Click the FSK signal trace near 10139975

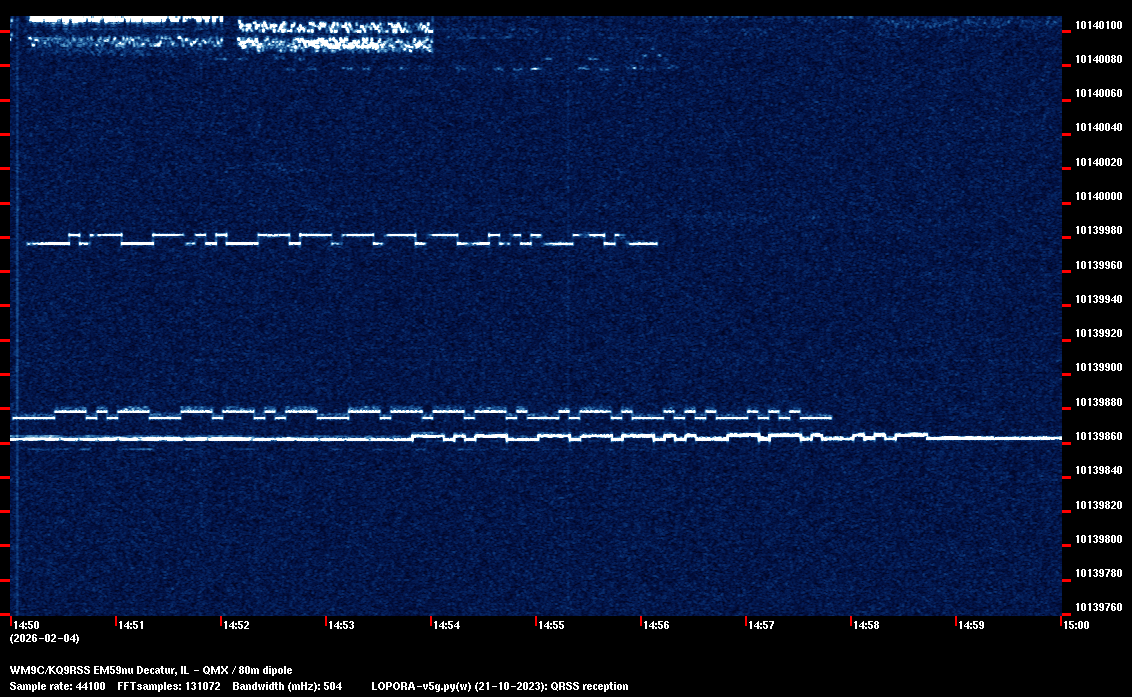pos(340,239)
